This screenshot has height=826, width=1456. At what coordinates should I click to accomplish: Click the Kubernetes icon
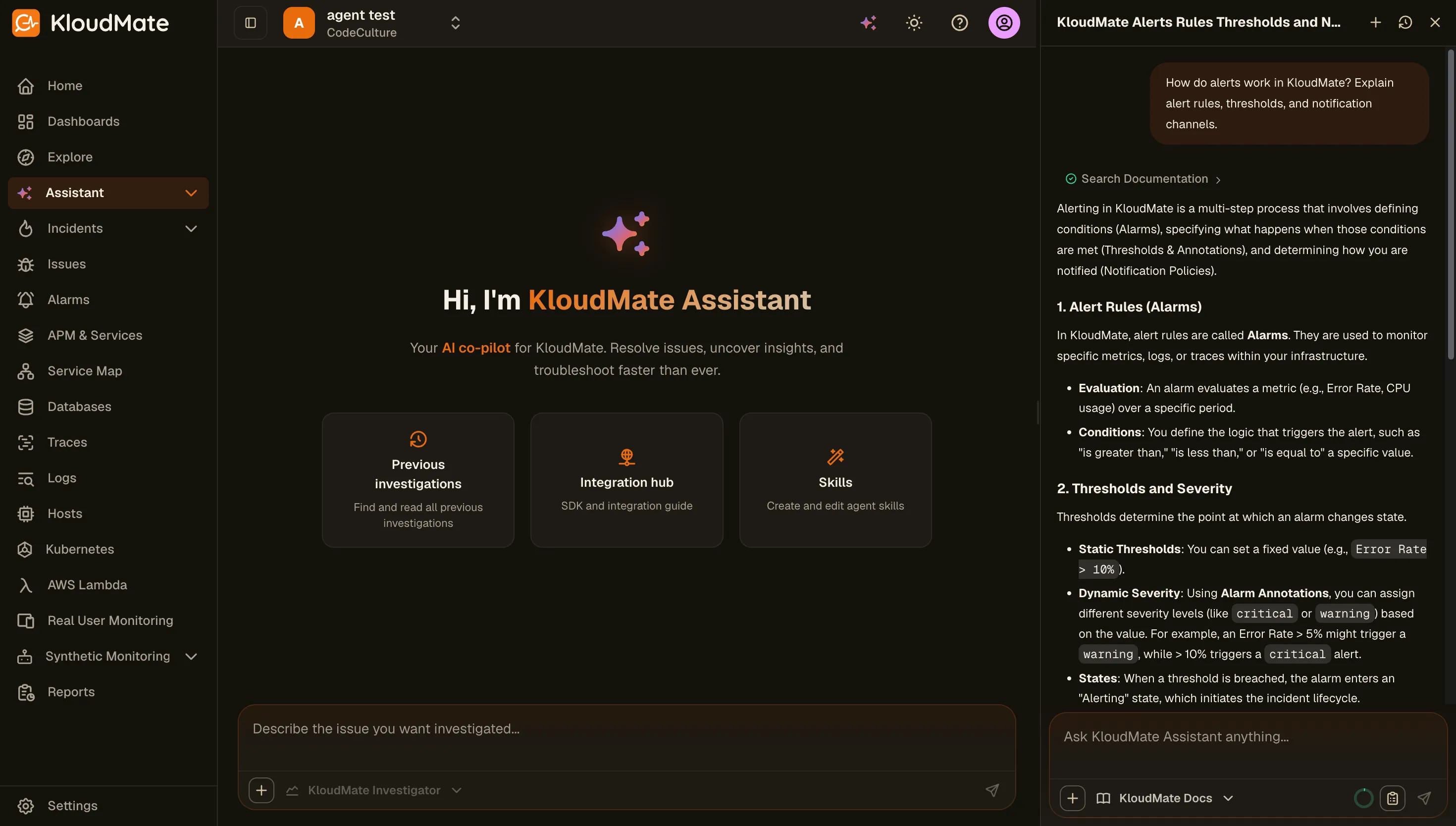pyautogui.click(x=25, y=549)
